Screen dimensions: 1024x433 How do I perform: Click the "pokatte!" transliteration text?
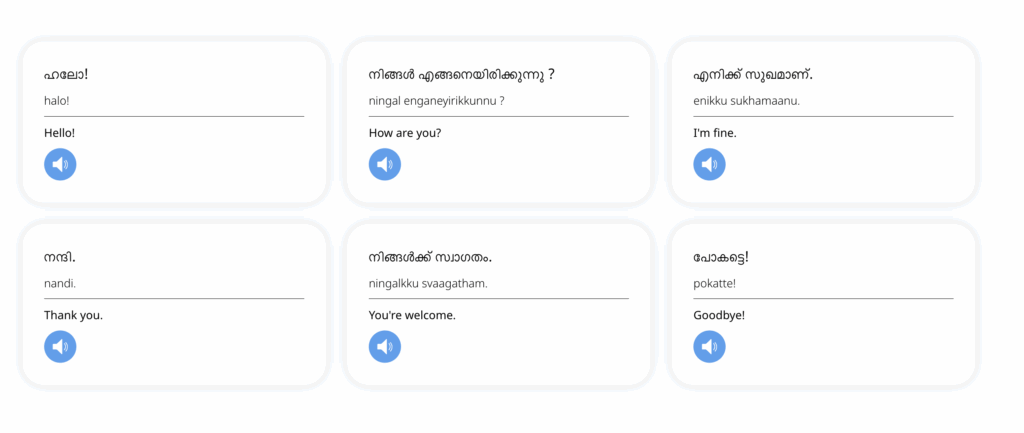pos(714,283)
